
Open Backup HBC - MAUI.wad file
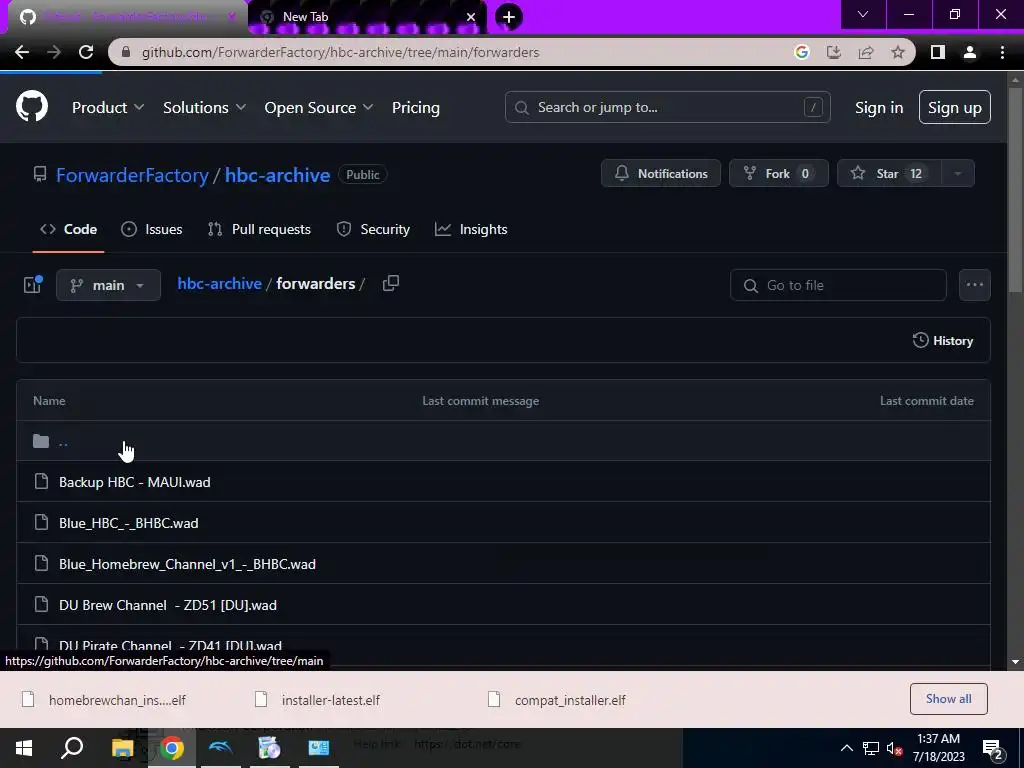(135, 482)
